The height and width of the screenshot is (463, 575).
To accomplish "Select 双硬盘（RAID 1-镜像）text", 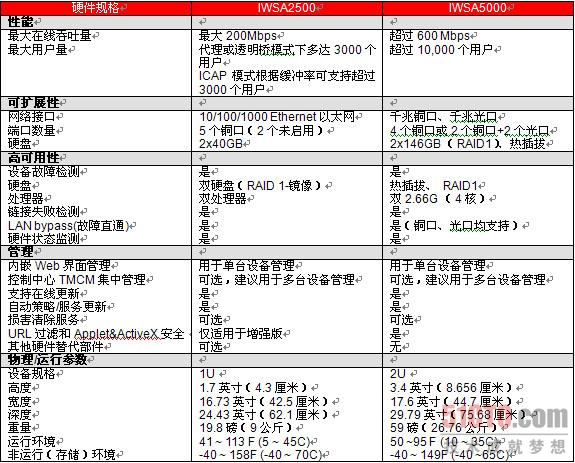I will tap(261, 185).
